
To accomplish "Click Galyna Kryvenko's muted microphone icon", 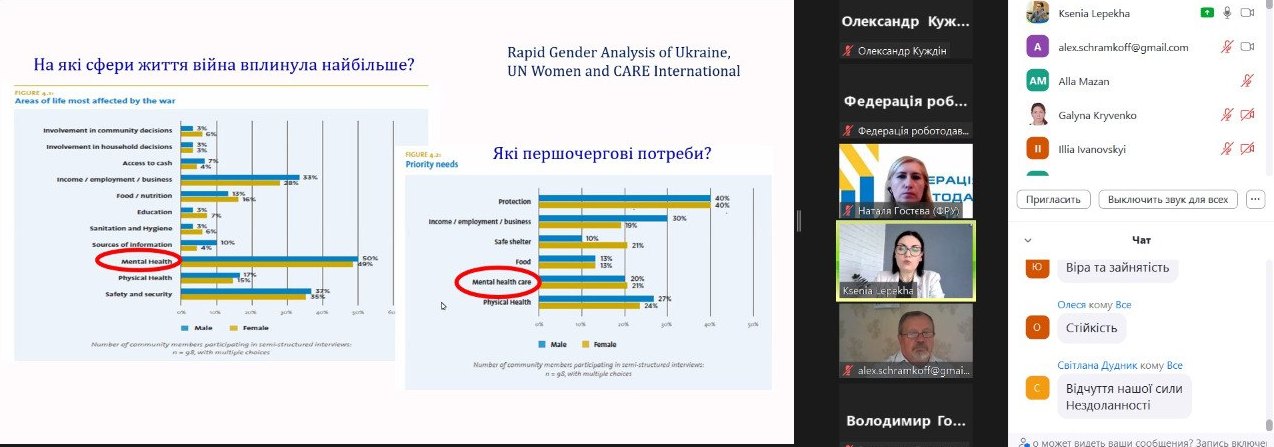I will [1227, 115].
